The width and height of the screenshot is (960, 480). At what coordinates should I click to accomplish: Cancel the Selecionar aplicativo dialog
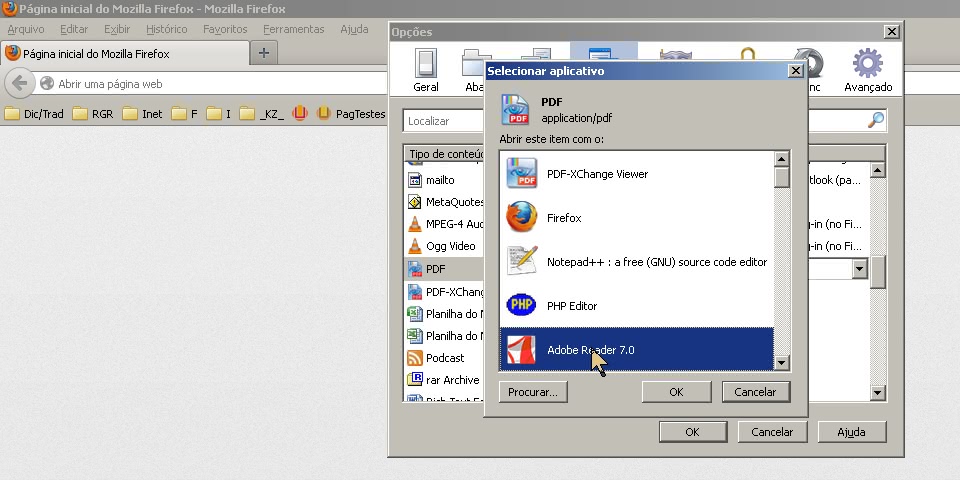click(756, 392)
